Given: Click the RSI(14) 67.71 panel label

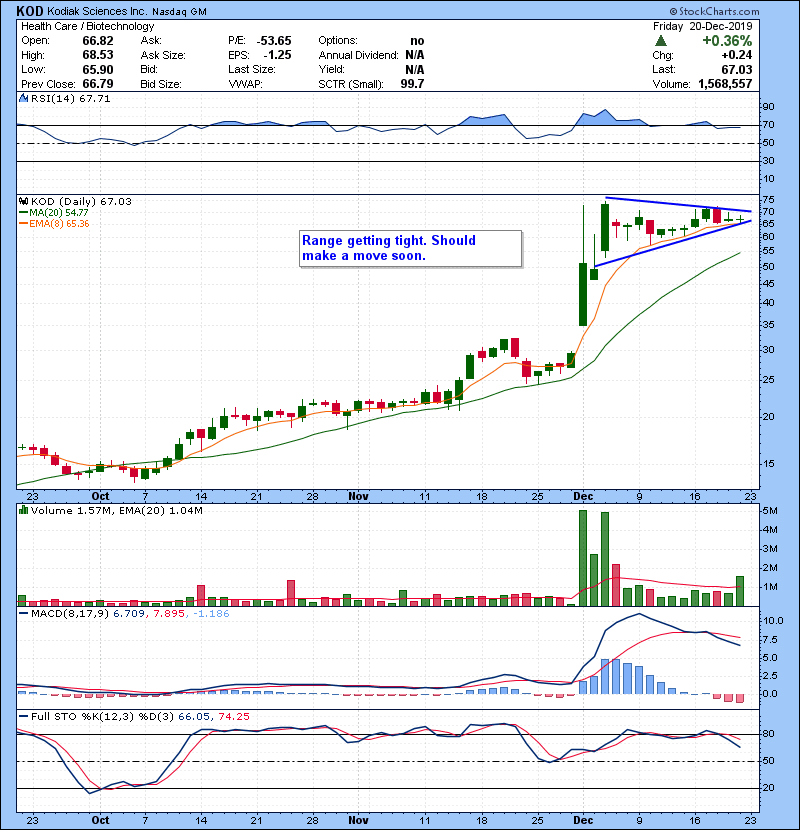Looking at the screenshot, I should [x=70, y=98].
